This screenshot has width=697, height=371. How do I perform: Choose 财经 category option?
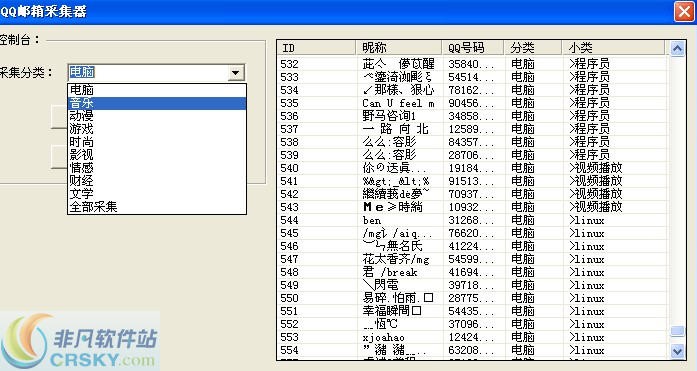coord(157,181)
